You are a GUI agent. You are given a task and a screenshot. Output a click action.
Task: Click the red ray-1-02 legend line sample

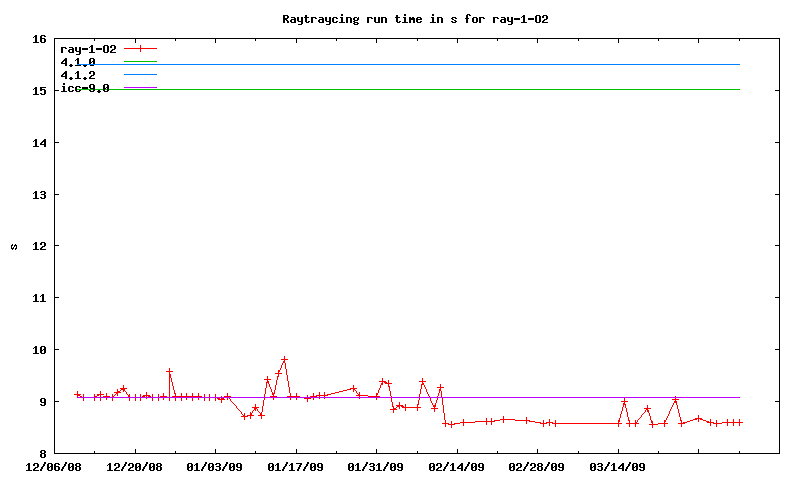(x=141, y=49)
